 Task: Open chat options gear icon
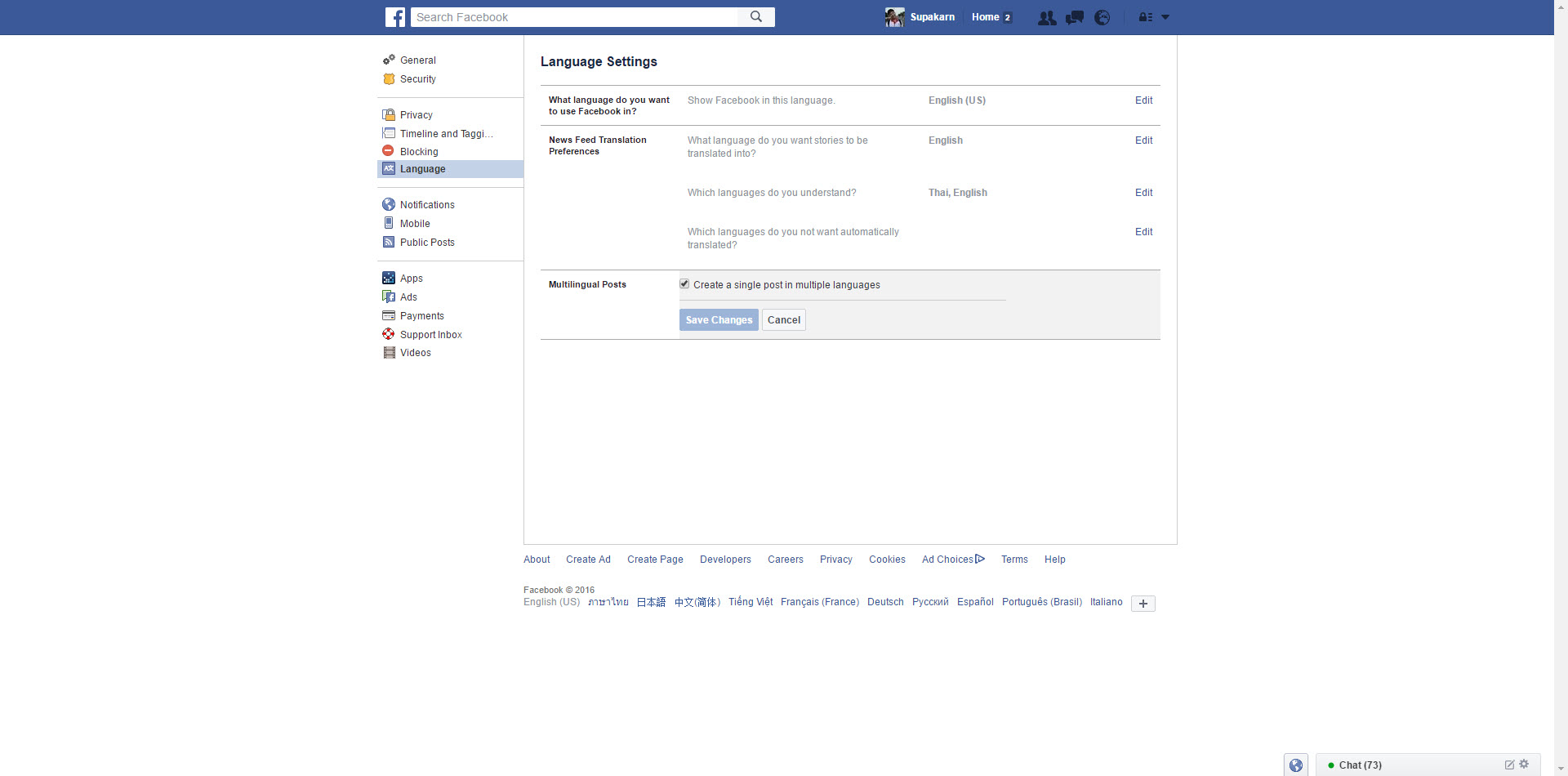[1524, 765]
